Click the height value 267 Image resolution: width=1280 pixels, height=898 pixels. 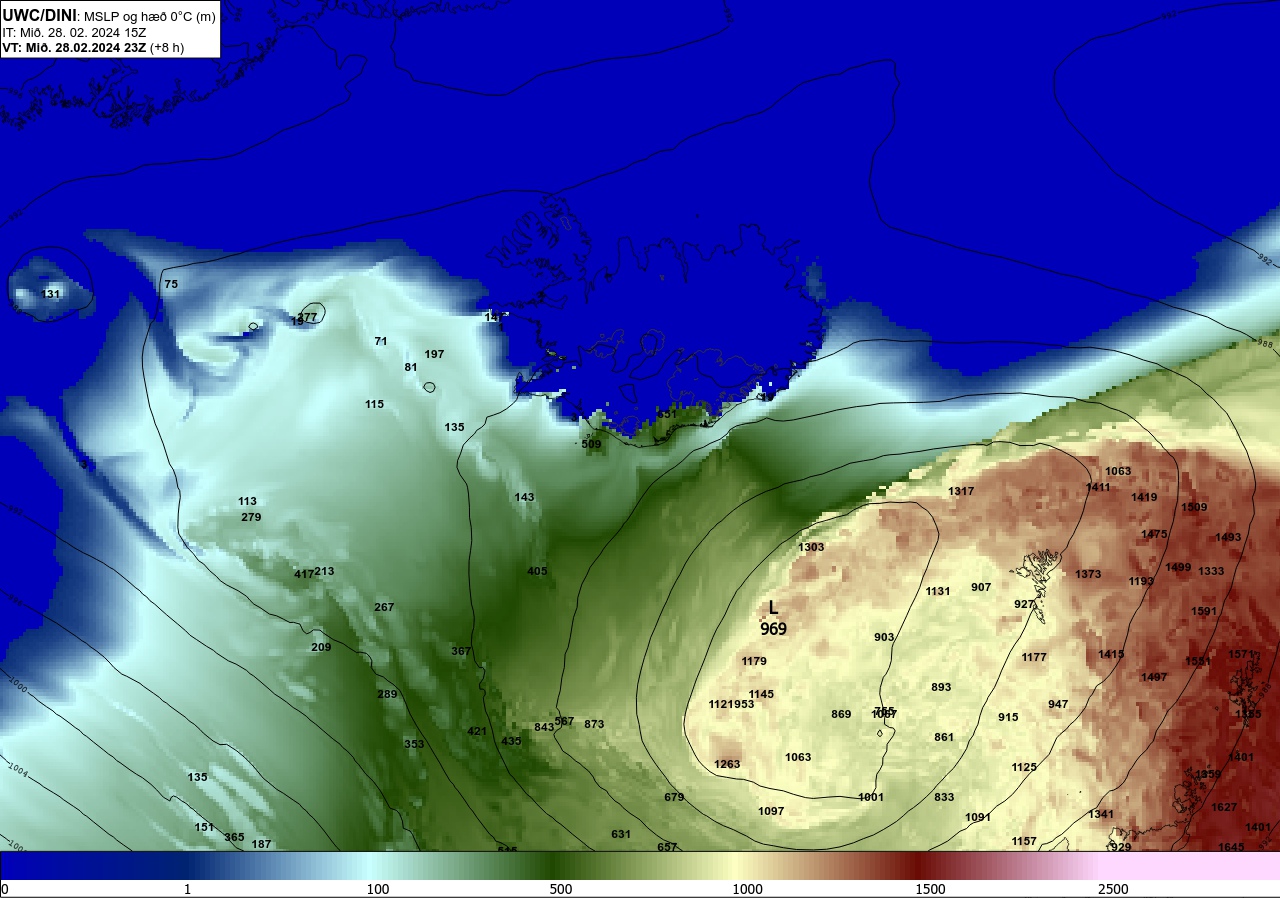tap(384, 607)
